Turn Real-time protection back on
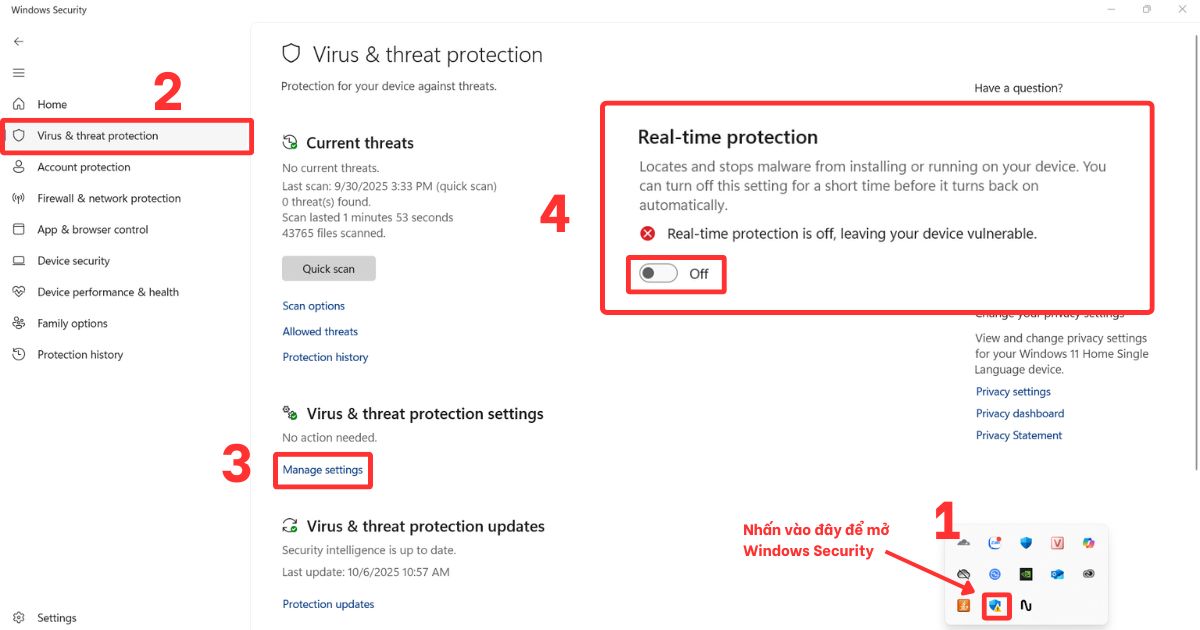 point(657,273)
